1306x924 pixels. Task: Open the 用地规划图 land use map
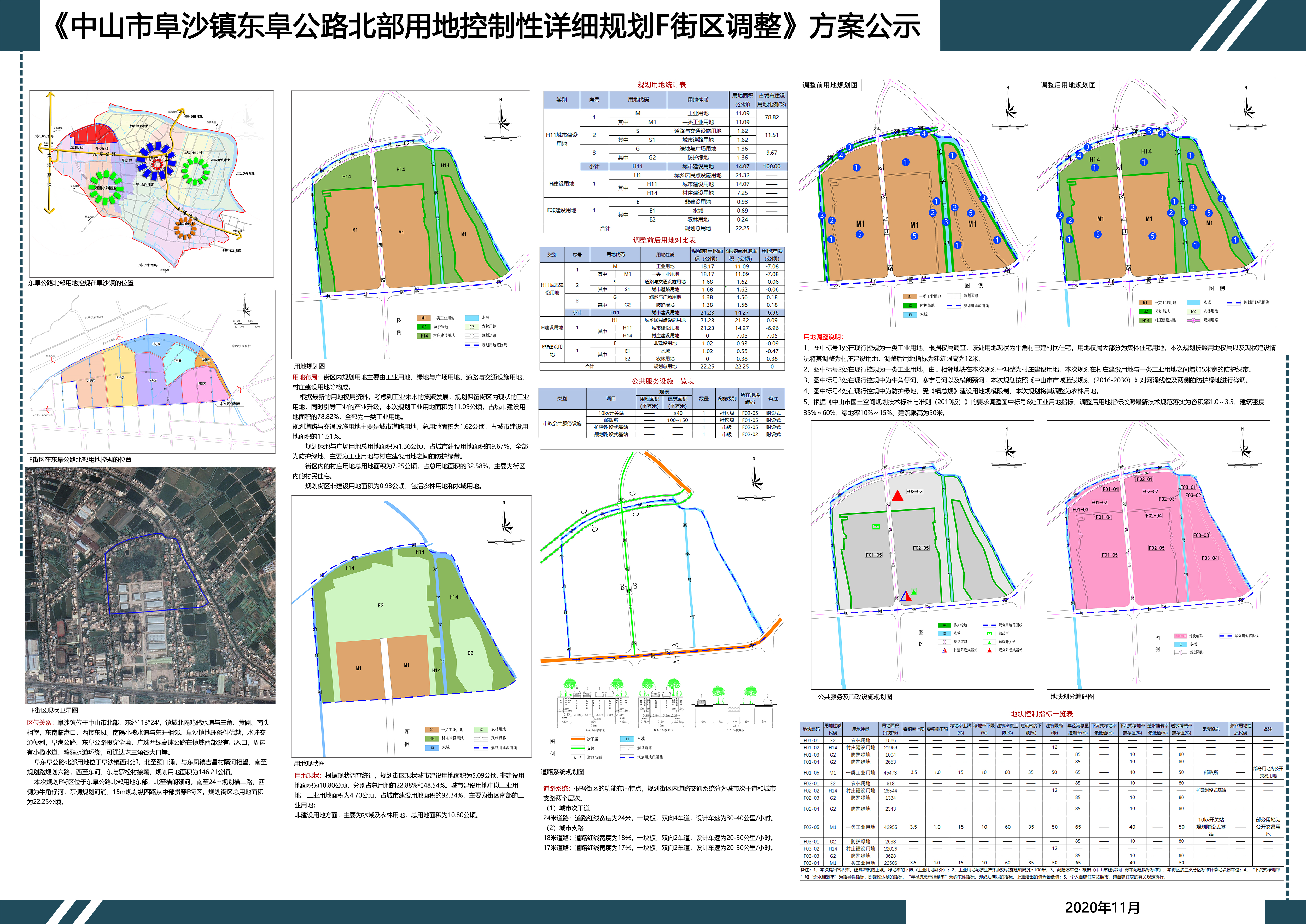[411, 225]
